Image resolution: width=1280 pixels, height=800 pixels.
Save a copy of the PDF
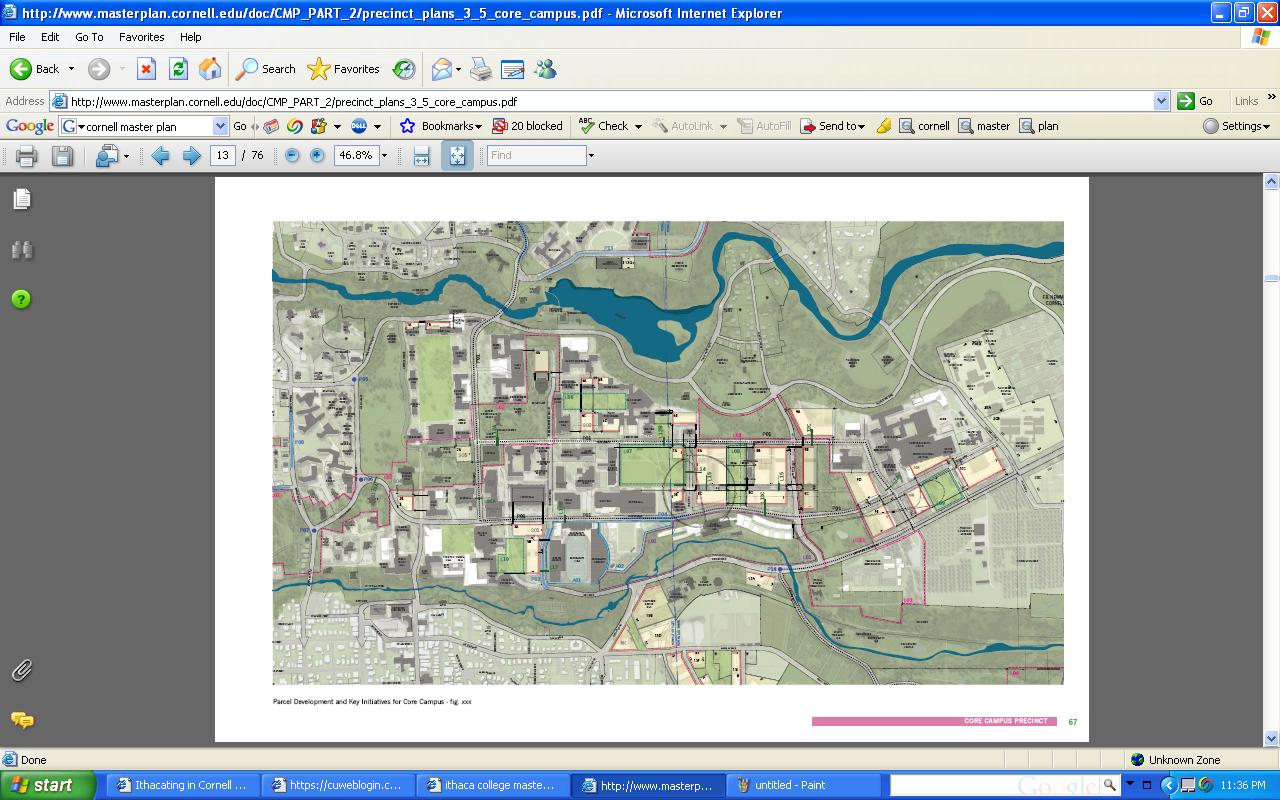point(62,156)
